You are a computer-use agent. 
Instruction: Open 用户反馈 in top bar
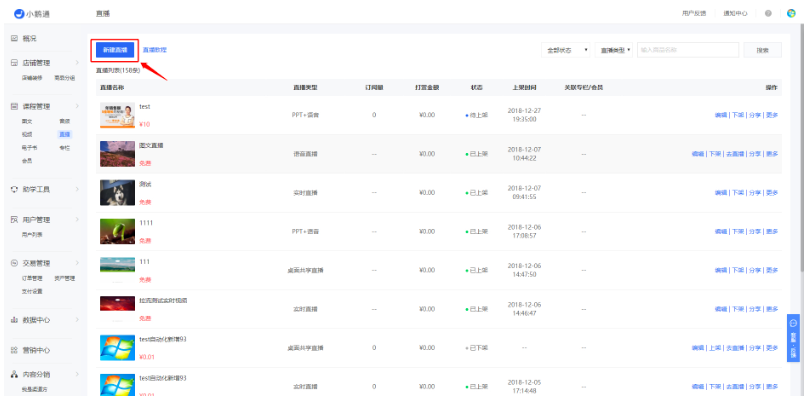click(x=694, y=13)
